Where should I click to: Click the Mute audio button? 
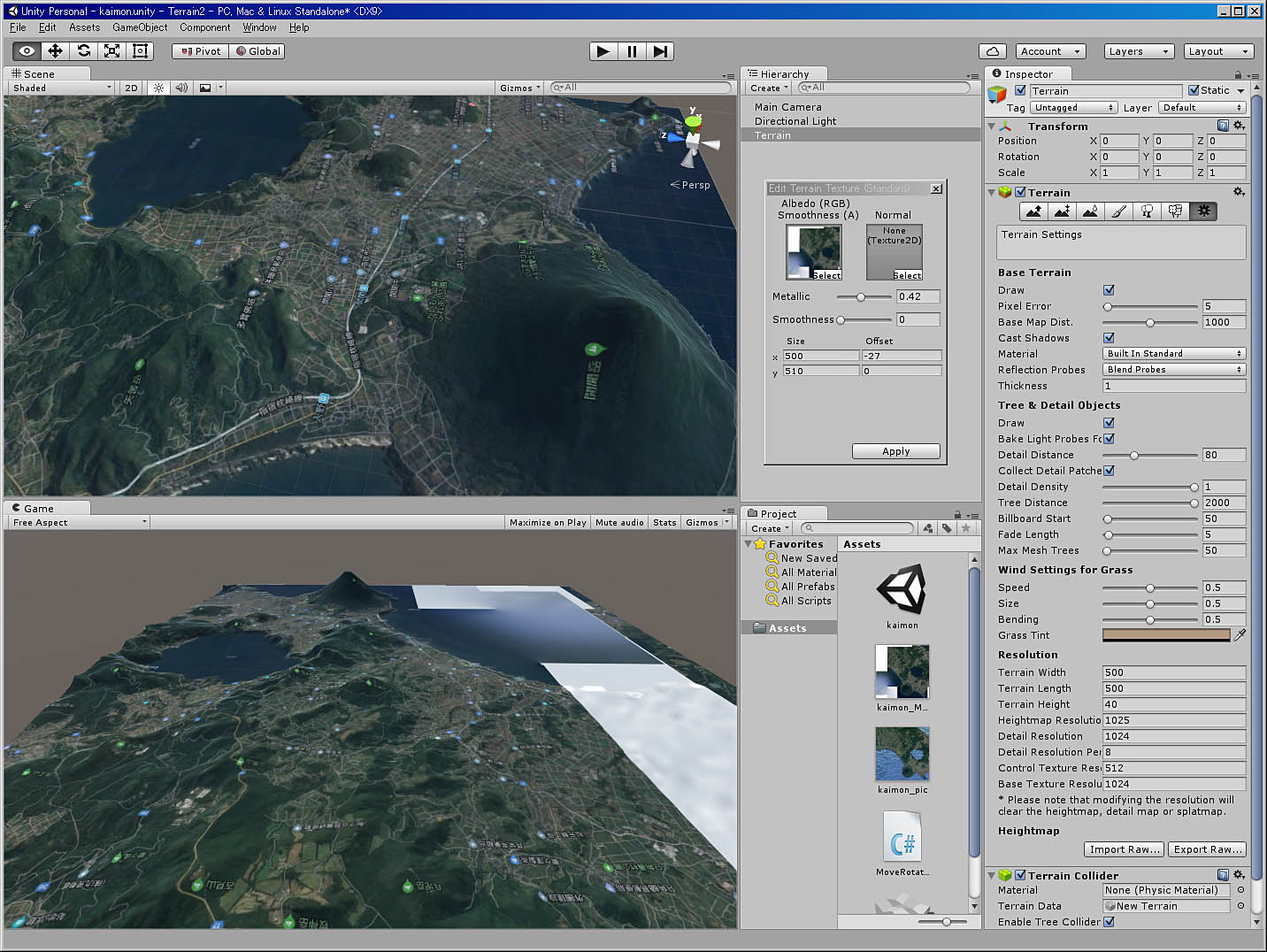619,523
